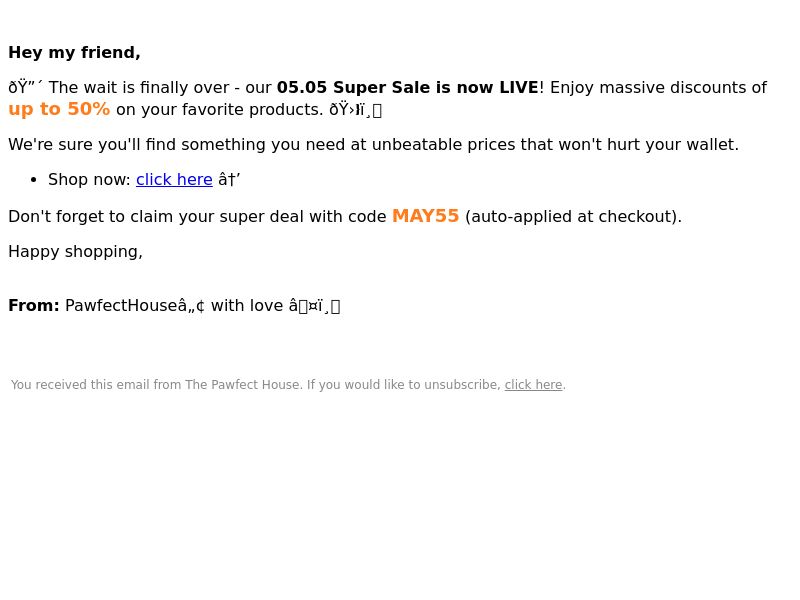Click the garbled heart symbol after with love

[314, 306]
